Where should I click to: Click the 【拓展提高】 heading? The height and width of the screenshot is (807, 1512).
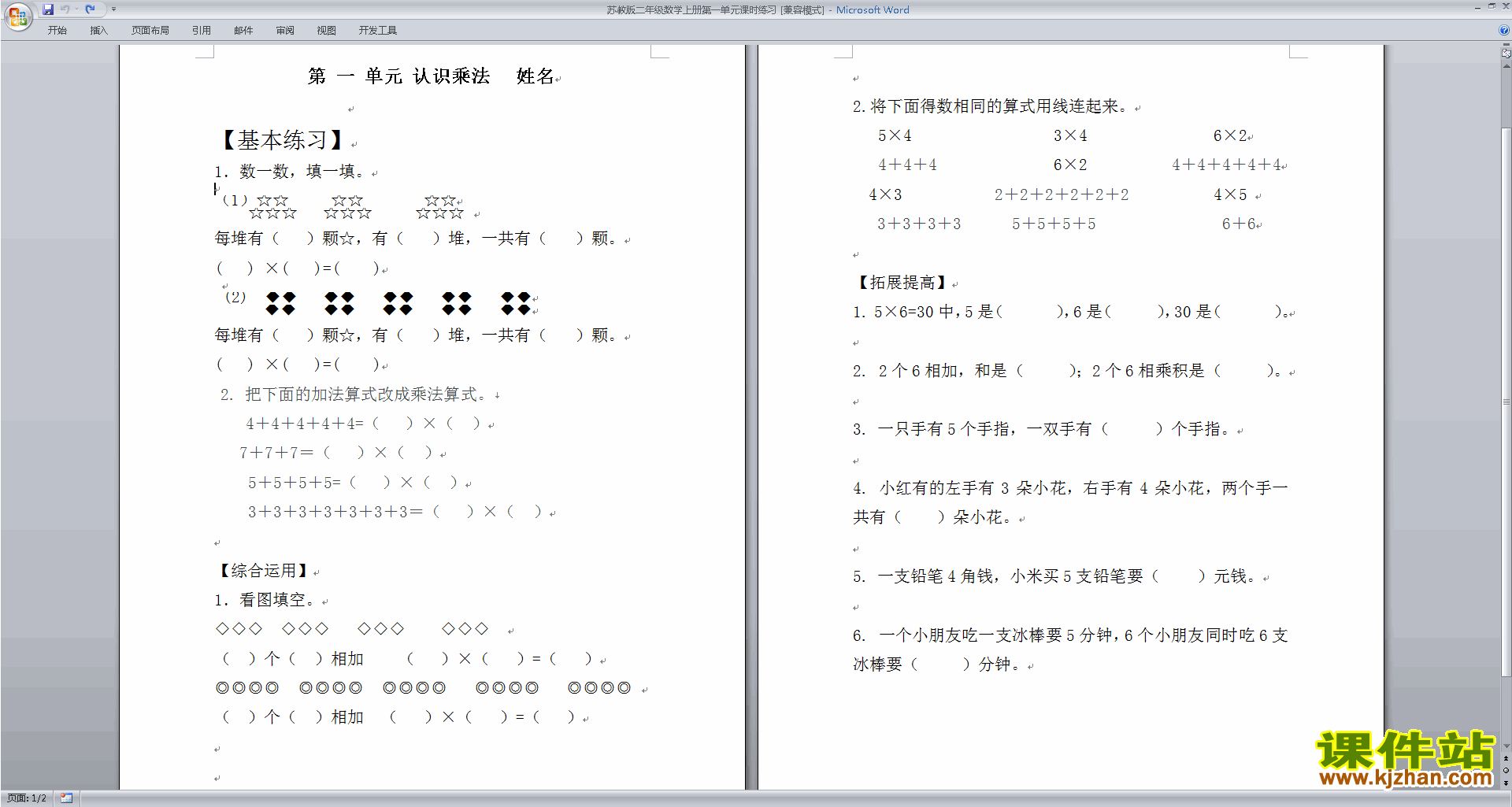[x=902, y=283]
